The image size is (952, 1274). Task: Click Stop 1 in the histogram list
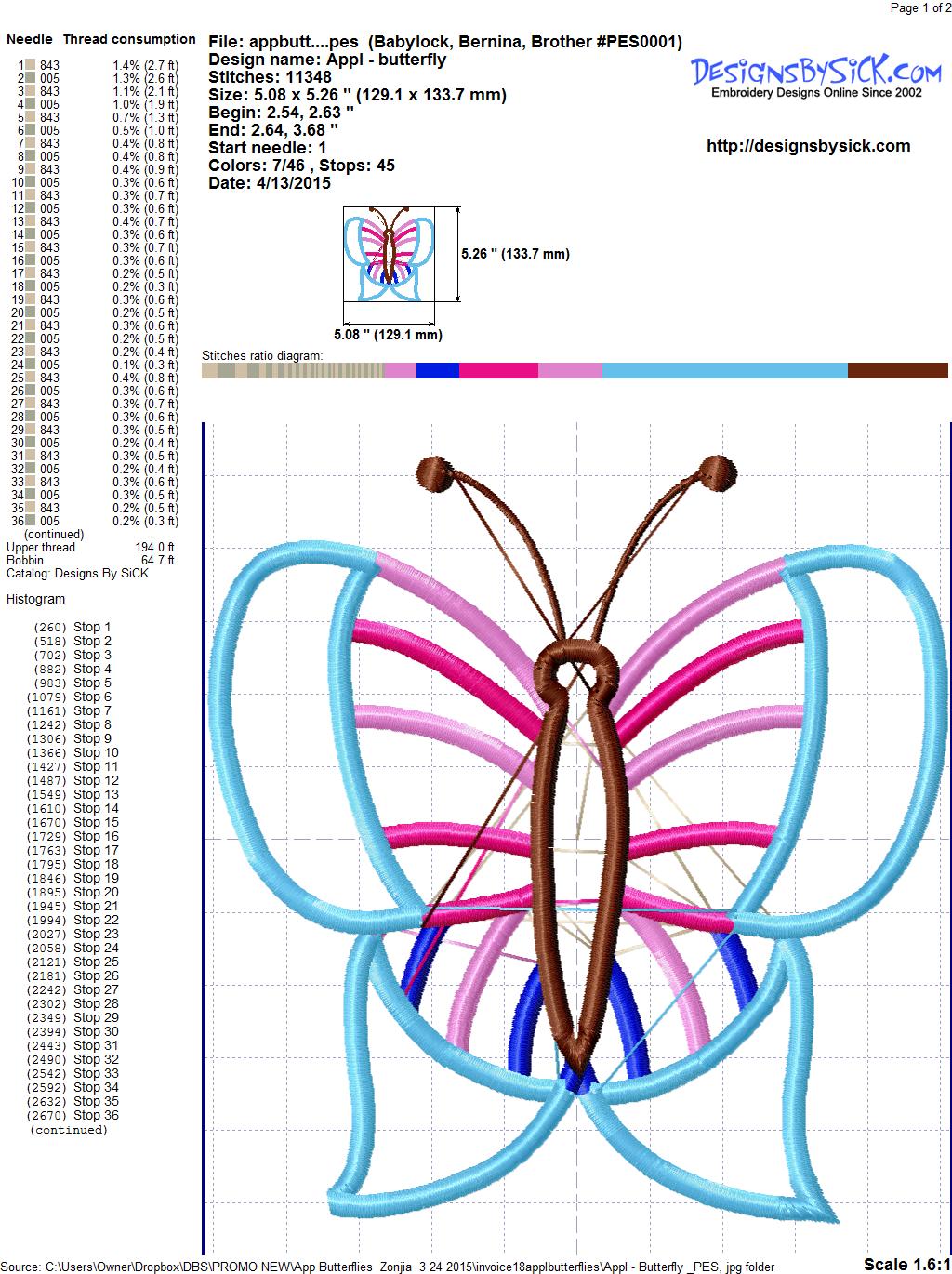tap(92, 628)
